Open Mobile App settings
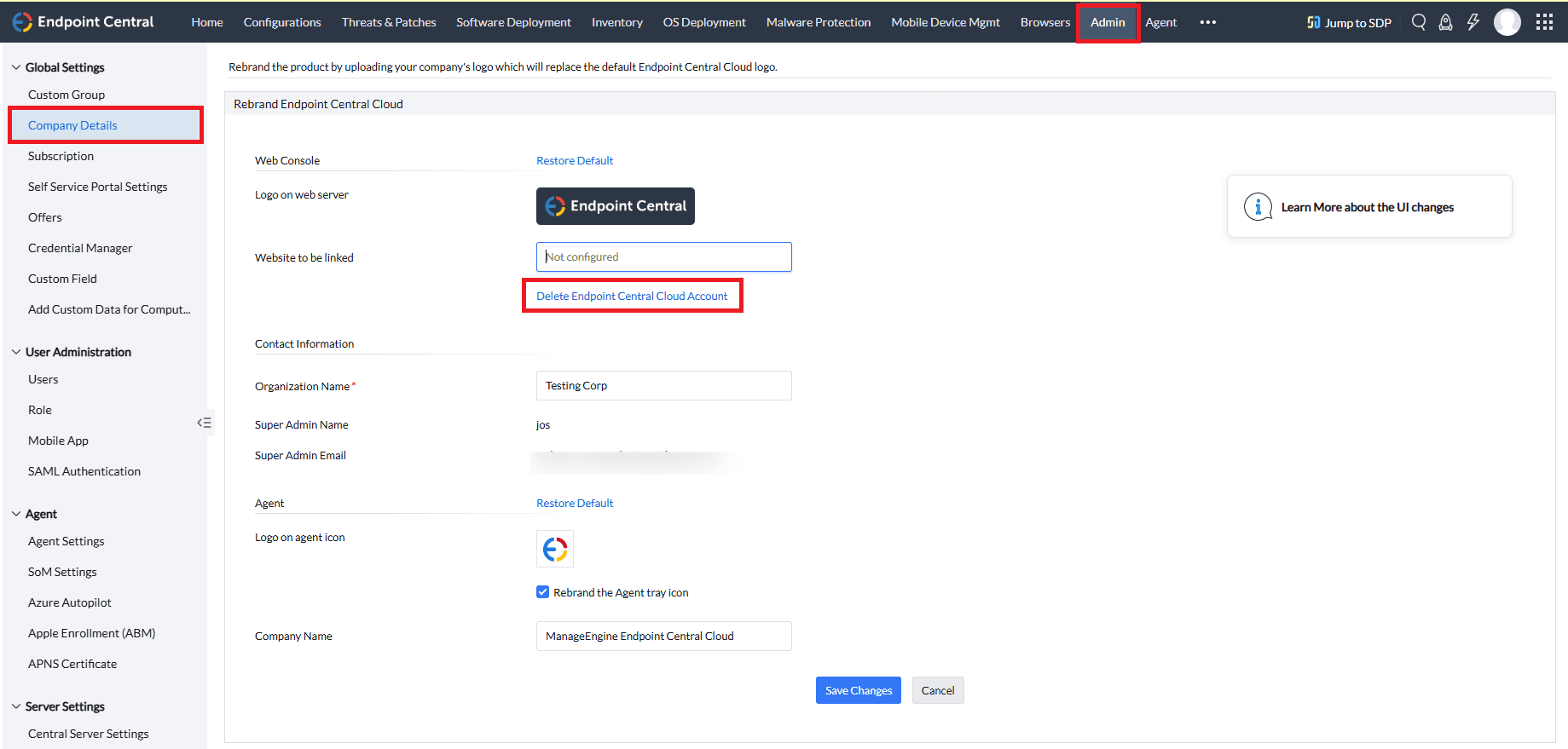 tap(58, 441)
